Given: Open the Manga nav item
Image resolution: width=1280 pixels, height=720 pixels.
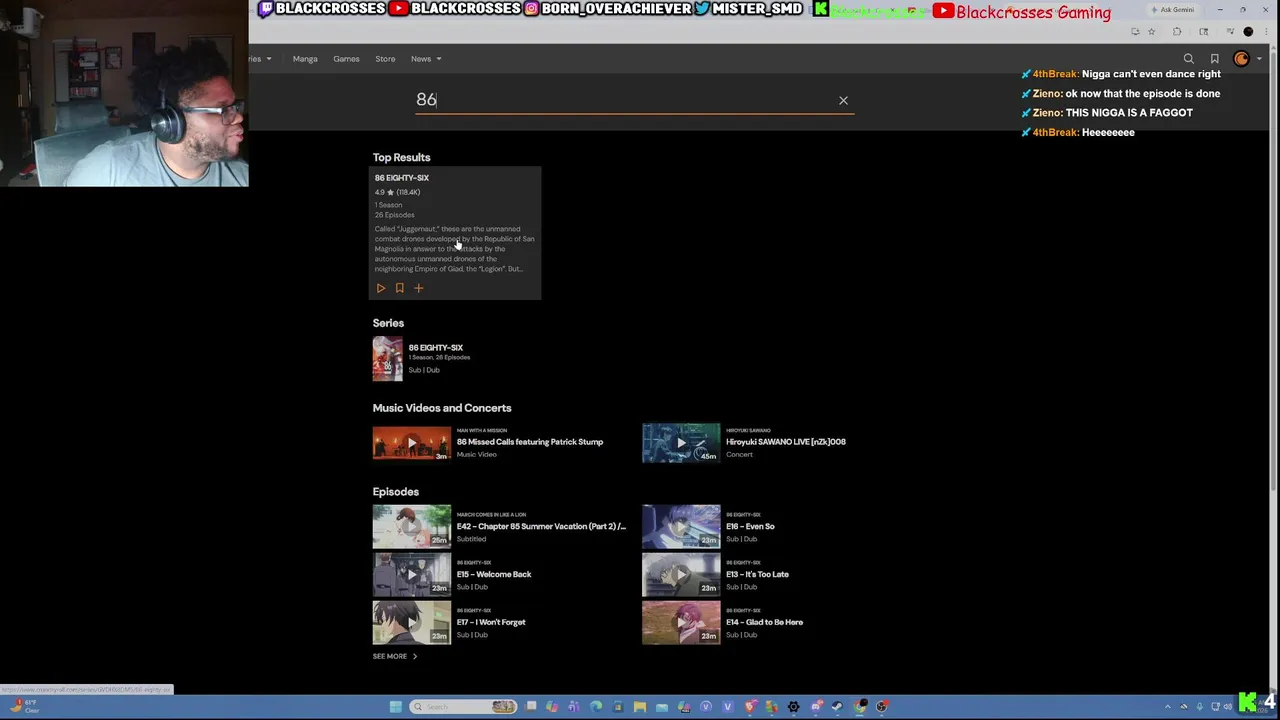Looking at the screenshot, I should click(305, 59).
